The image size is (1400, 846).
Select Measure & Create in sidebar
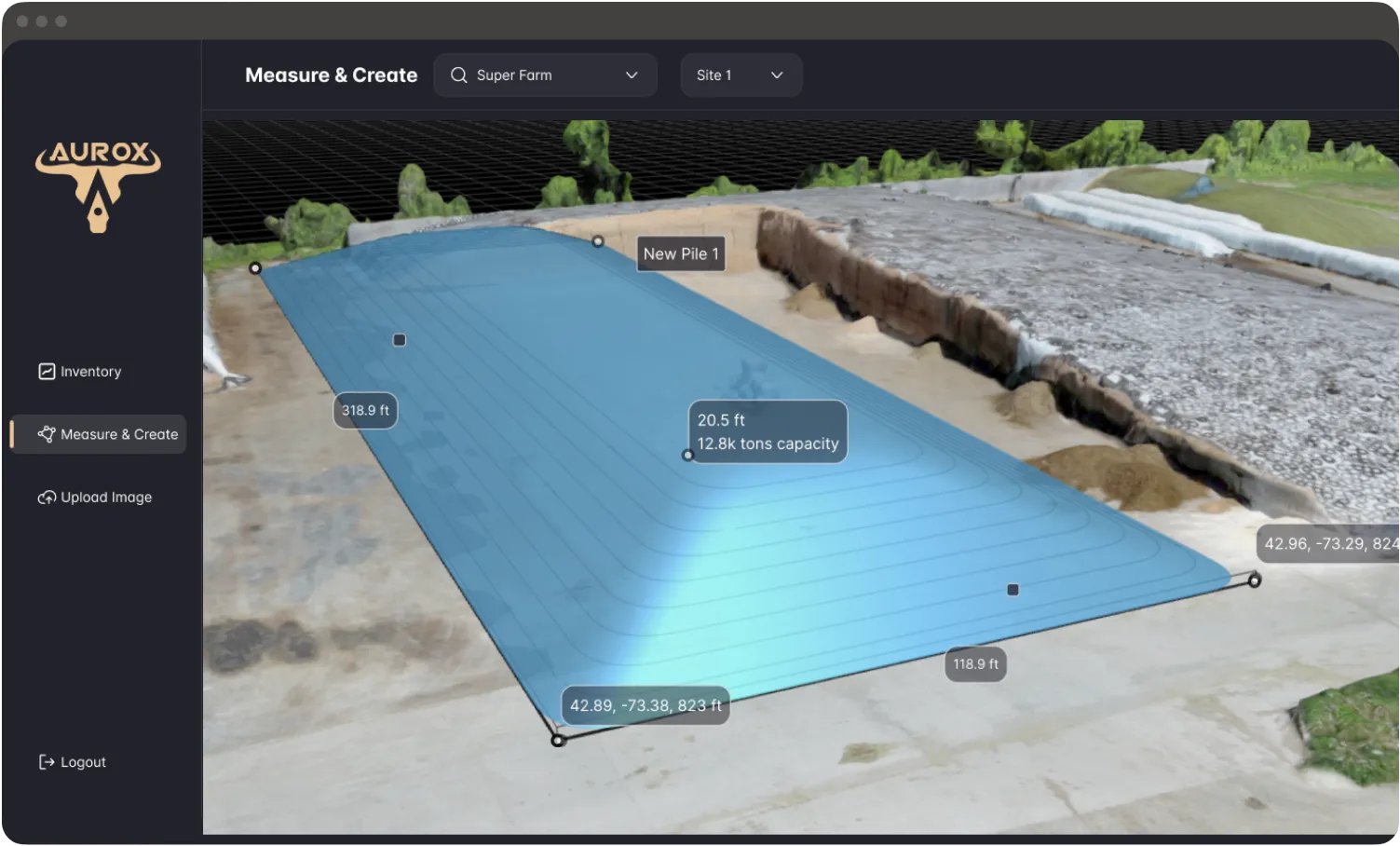(99, 434)
